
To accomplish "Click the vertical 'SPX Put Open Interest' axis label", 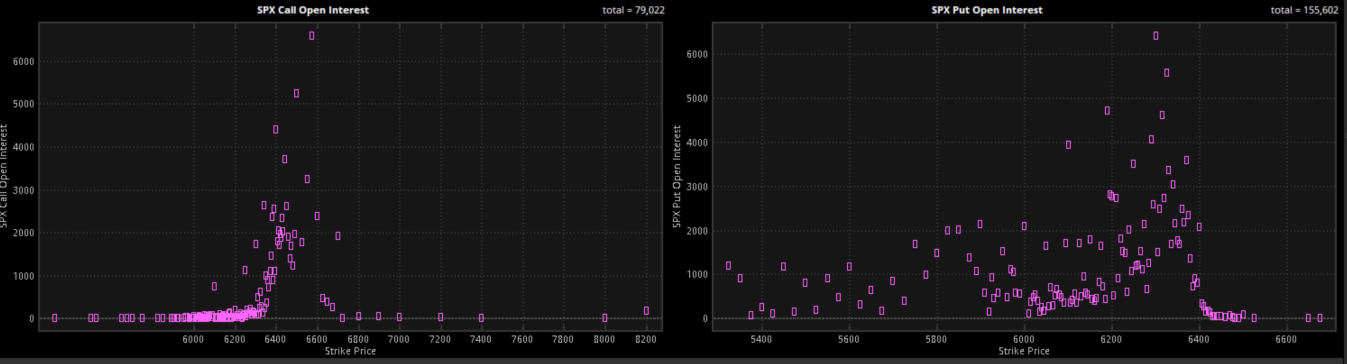I will point(677,177).
